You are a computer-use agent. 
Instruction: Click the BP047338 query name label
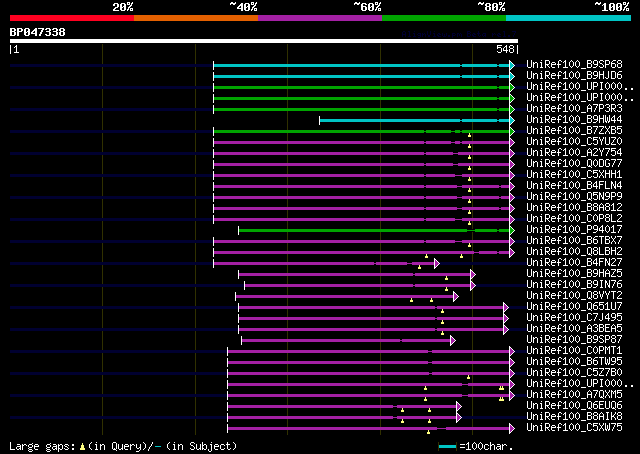38,32
